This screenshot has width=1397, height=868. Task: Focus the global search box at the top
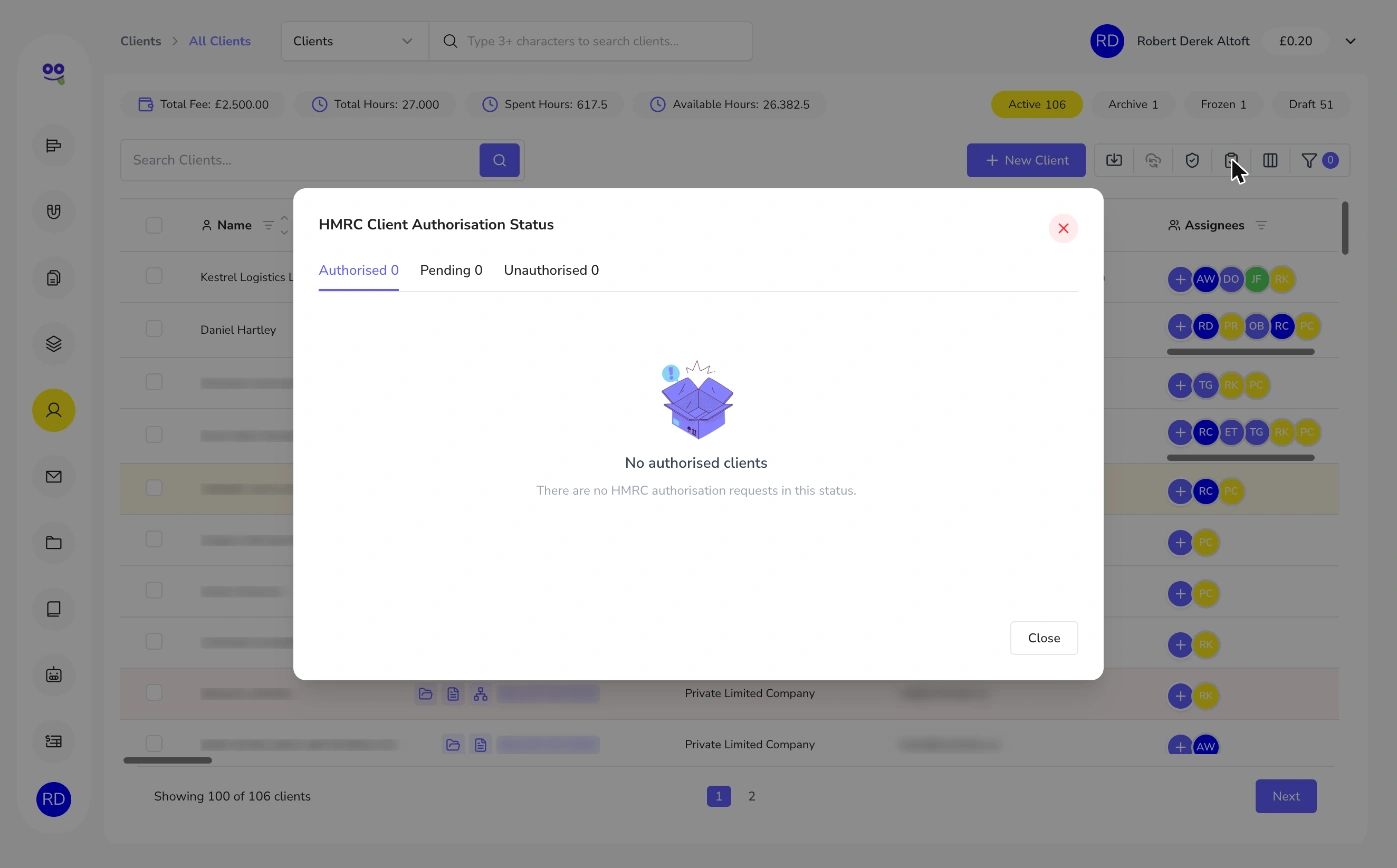590,41
